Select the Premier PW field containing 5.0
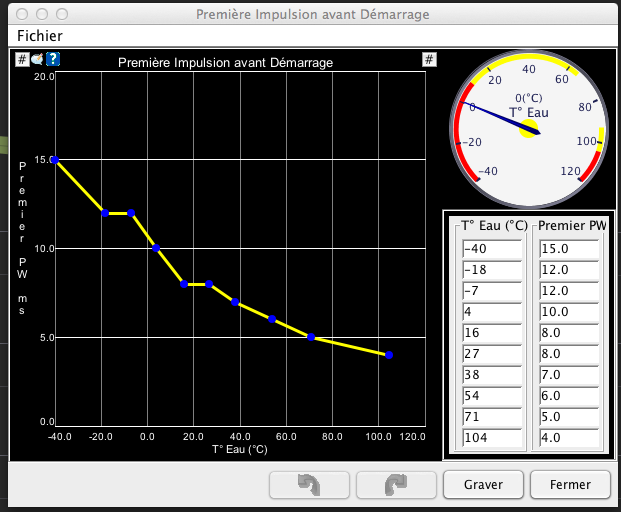Screen dimensions: 621x512 pyautogui.click(x=569, y=417)
